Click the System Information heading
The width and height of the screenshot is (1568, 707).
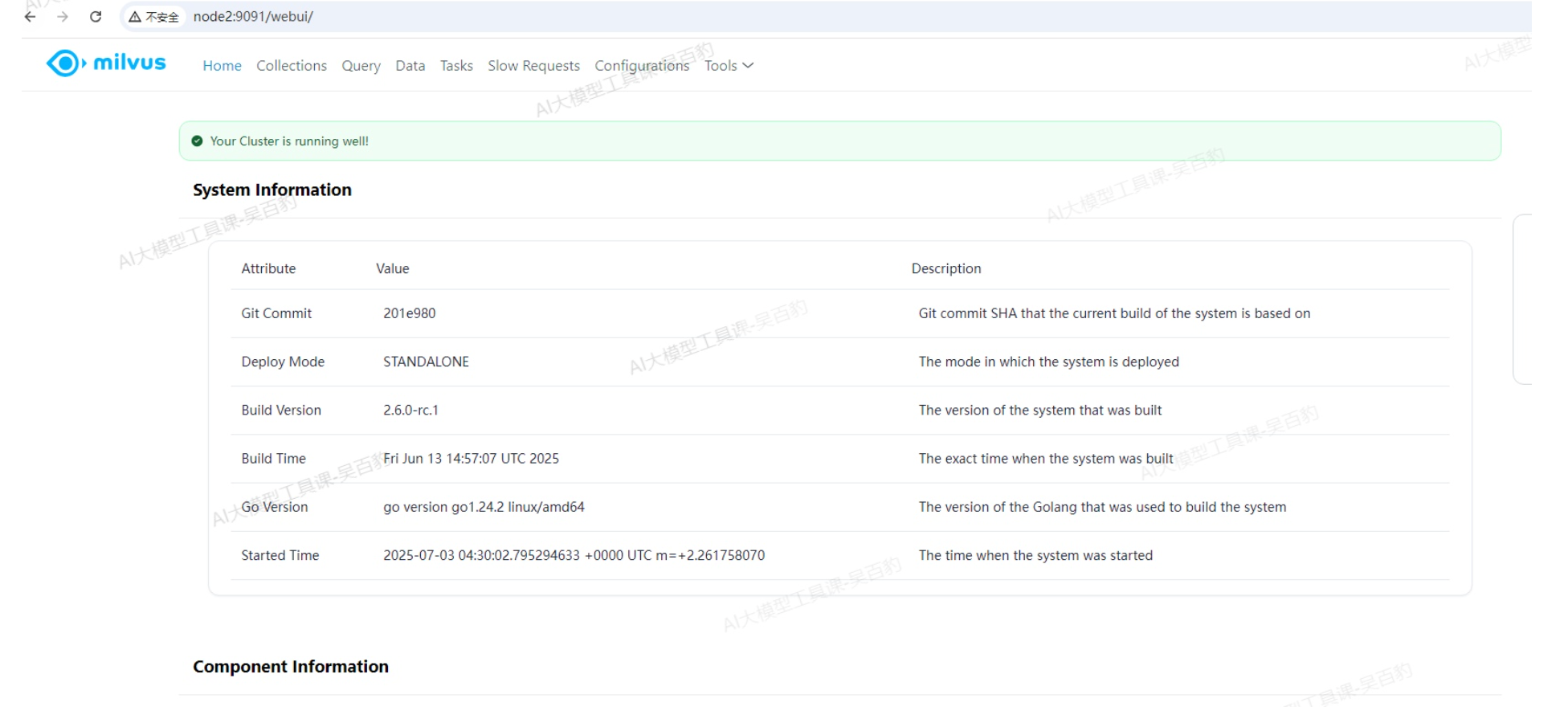click(272, 190)
